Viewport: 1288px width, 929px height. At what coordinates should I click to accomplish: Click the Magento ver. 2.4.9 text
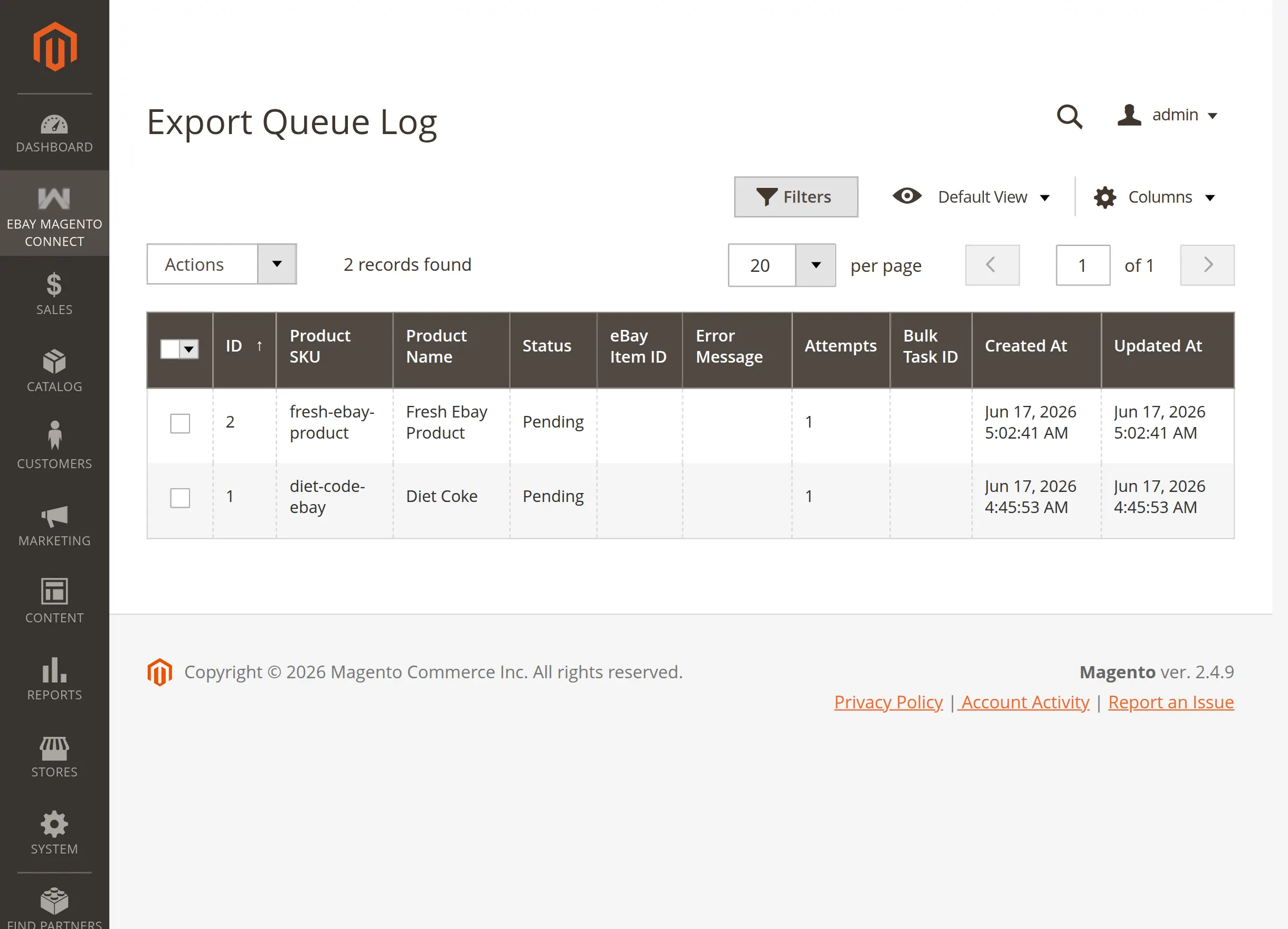pos(1157,672)
